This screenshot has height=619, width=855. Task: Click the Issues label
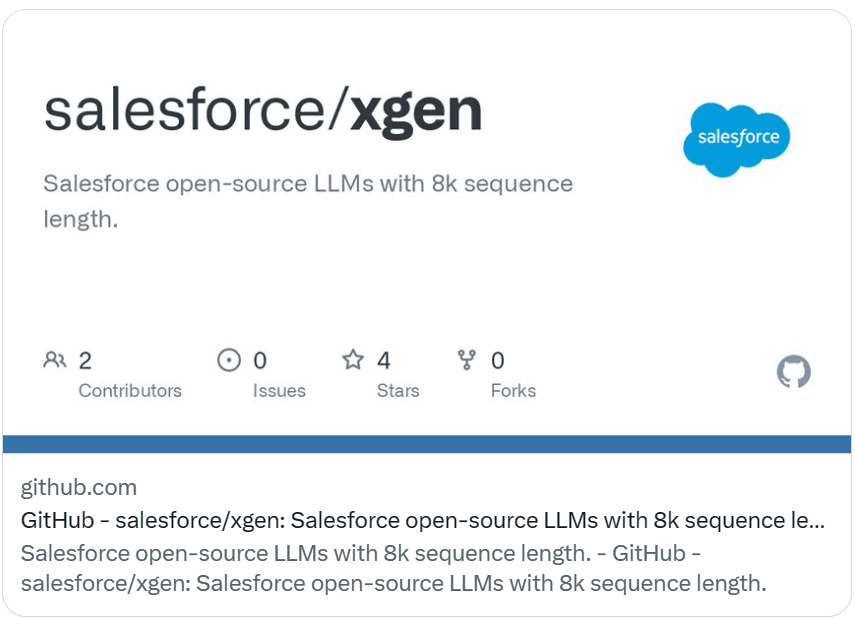278,391
